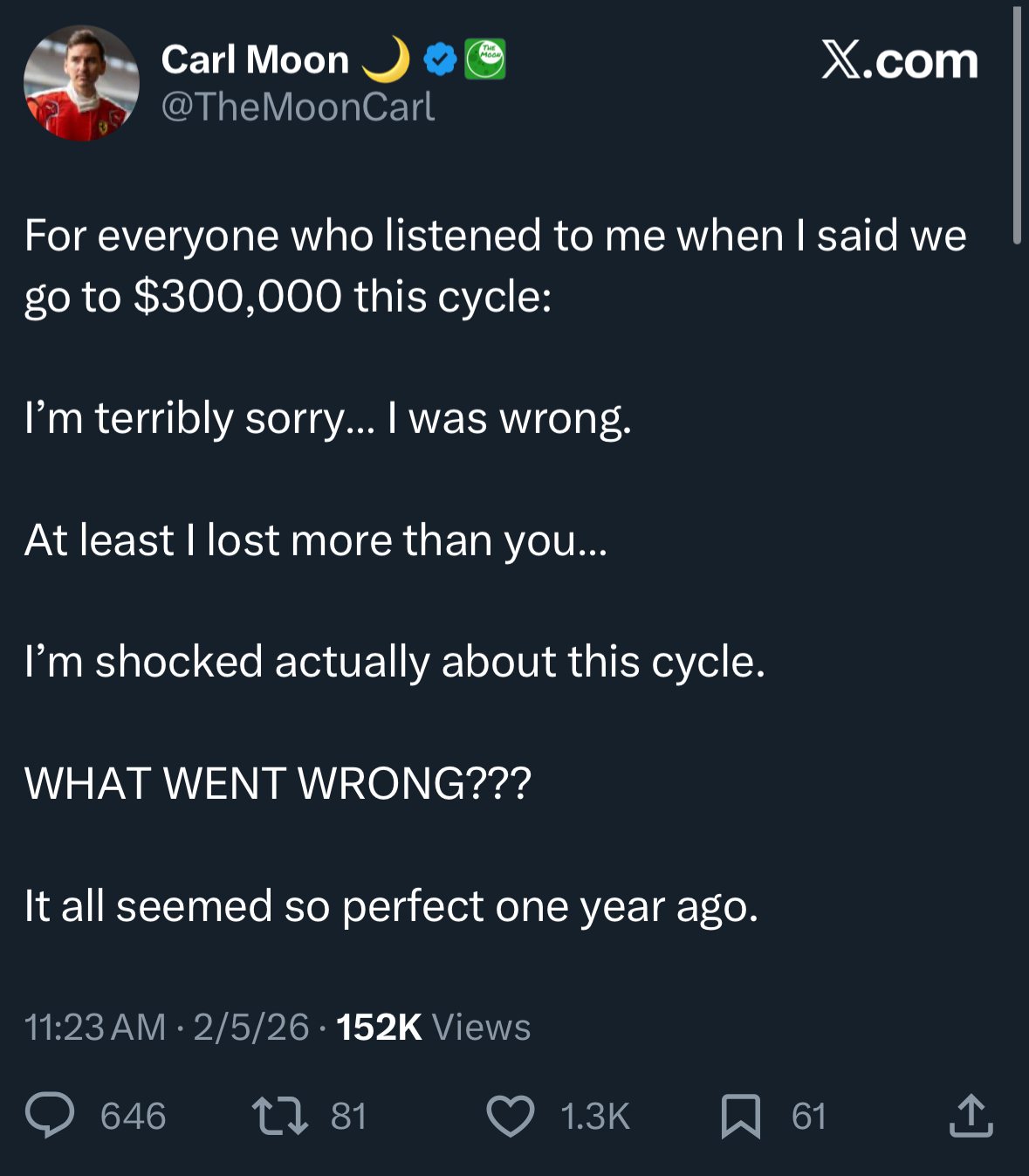Click the crescent moon emoji beside the name
The image size is (1029, 1176).
(387, 58)
